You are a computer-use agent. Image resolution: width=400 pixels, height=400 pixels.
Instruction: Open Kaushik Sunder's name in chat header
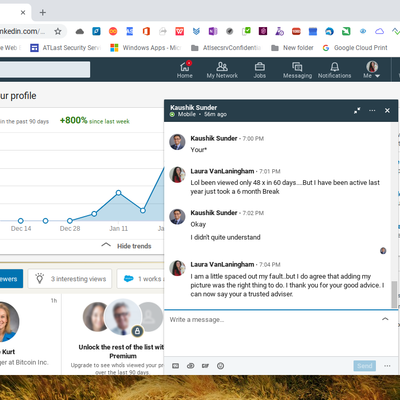[x=194, y=107]
